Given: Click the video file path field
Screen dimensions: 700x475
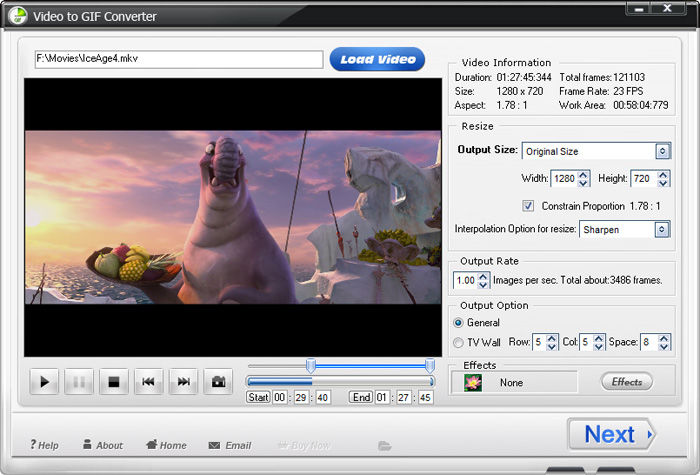Looking at the screenshot, I should click(x=179, y=59).
